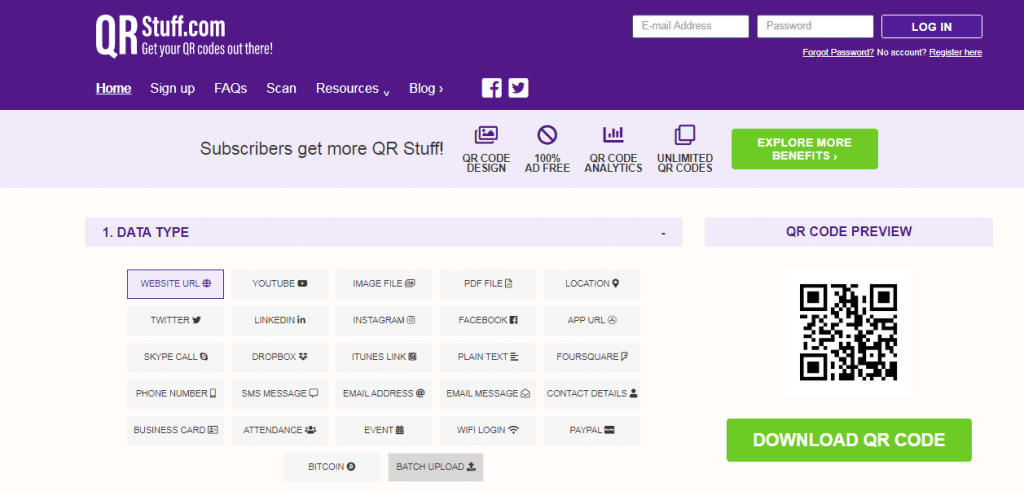Screen dimensions: 1024x491
Task: Pick the PayPal data type
Action: tap(592, 430)
